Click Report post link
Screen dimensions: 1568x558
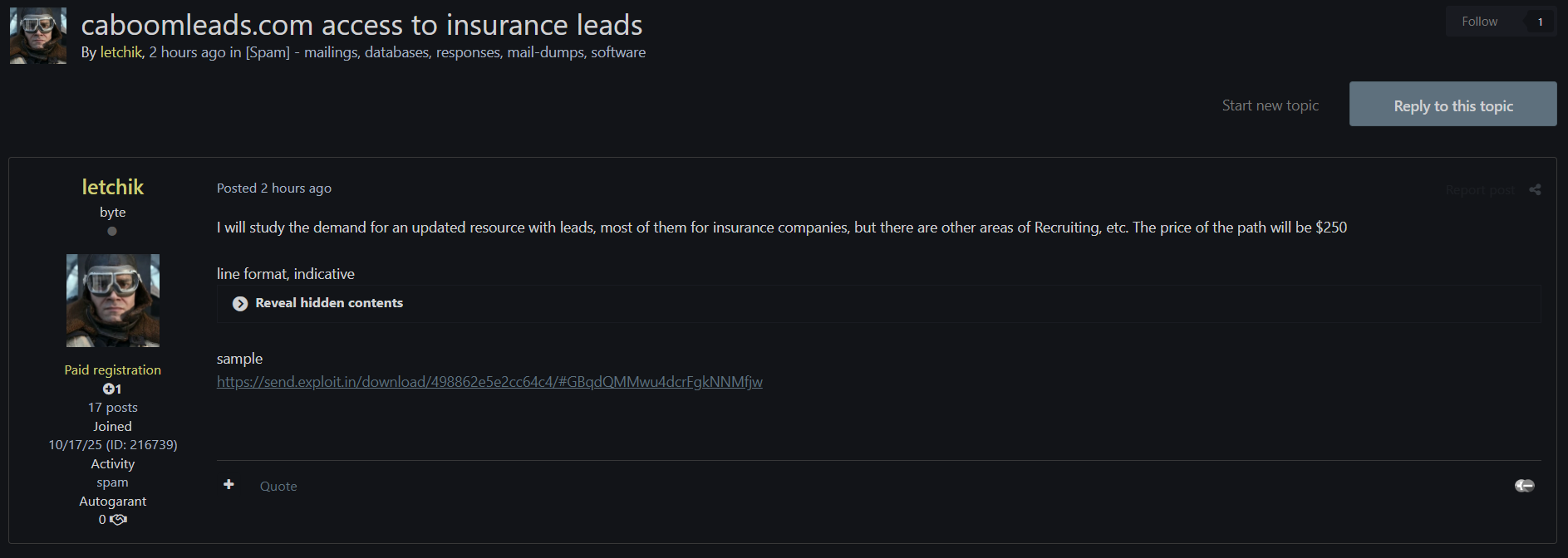tap(1479, 190)
